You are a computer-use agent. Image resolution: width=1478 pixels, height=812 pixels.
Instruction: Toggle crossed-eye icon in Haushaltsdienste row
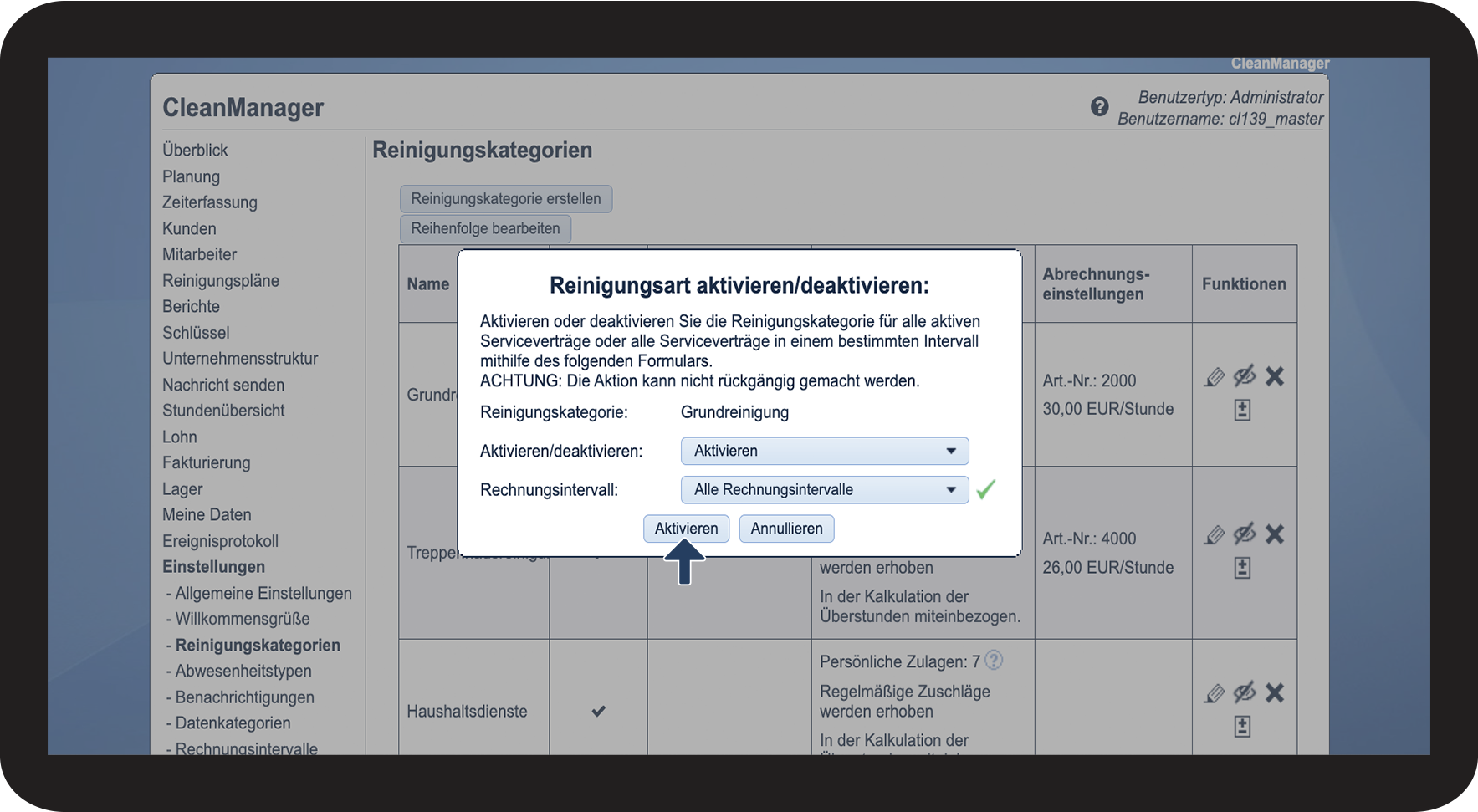1245,692
